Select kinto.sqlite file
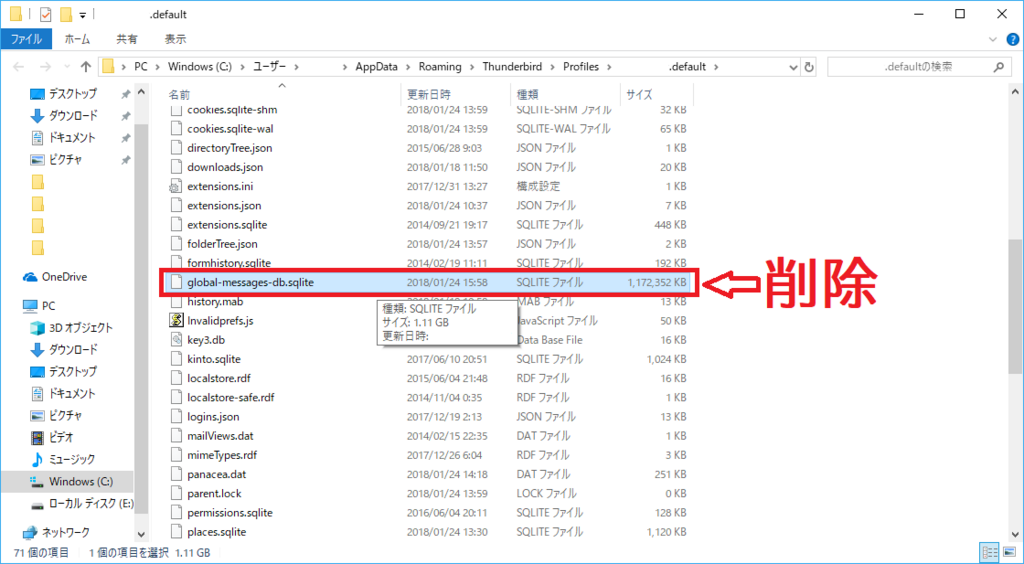The image size is (1024, 564). 214,359
